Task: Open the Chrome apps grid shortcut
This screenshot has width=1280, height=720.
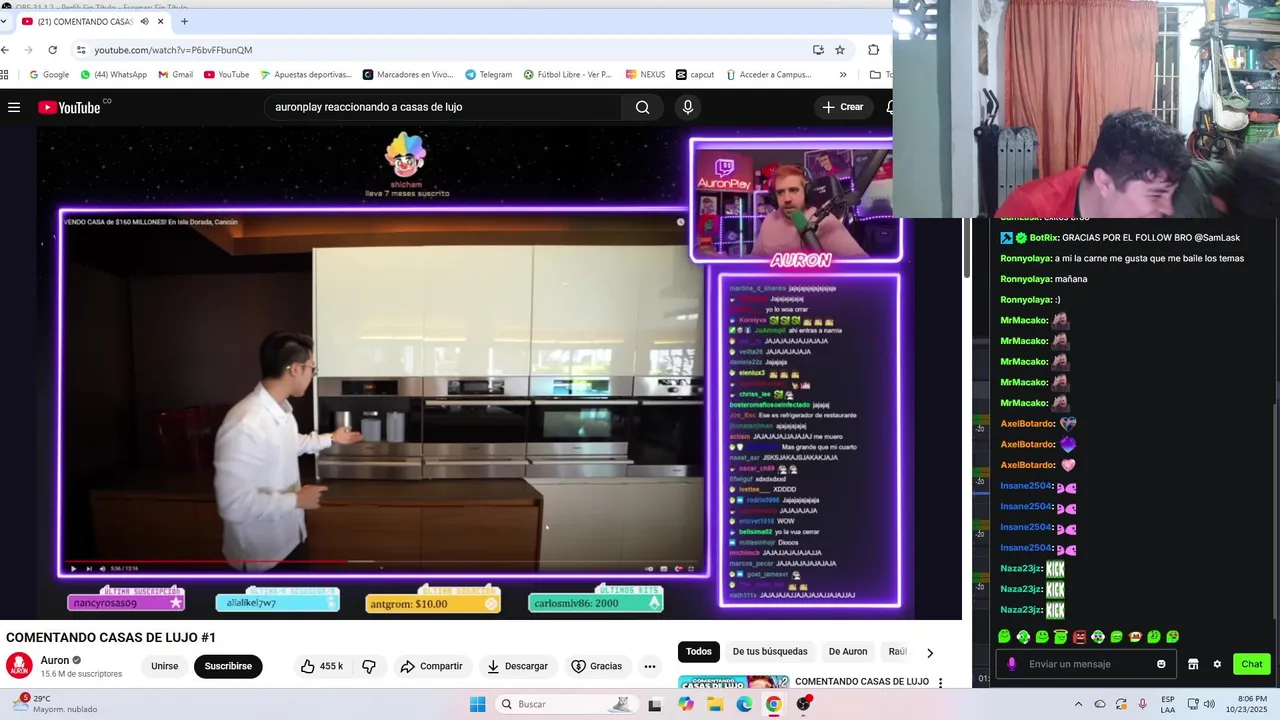Action: point(5,74)
